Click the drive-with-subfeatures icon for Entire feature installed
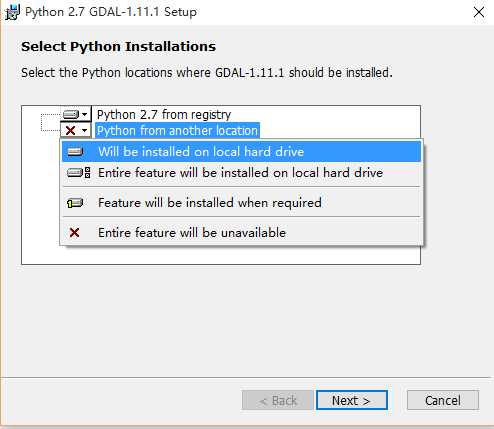 pos(79,173)
